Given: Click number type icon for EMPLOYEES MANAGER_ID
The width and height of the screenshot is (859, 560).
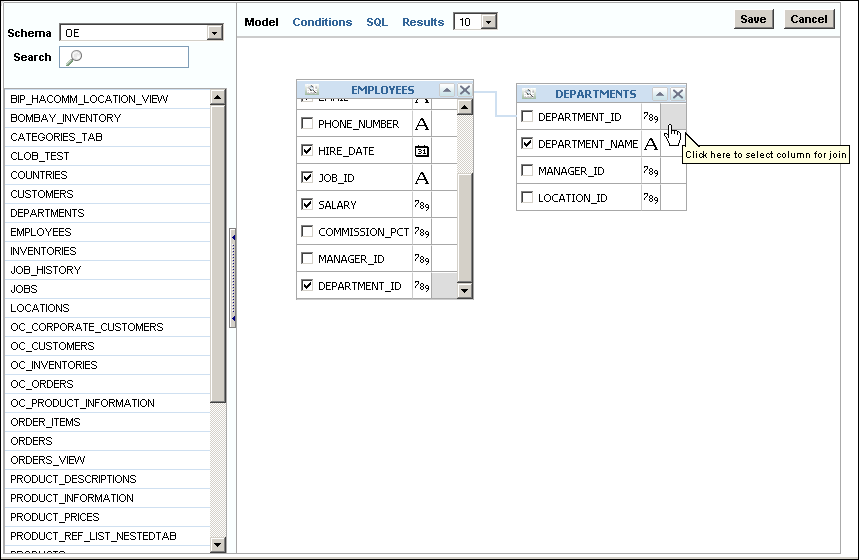Looking at the screenshot, I should click(422, 259).
